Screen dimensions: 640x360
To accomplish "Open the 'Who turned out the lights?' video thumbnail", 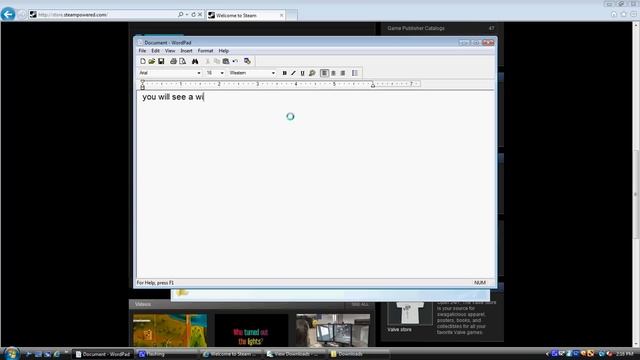I will pos(251,331).
